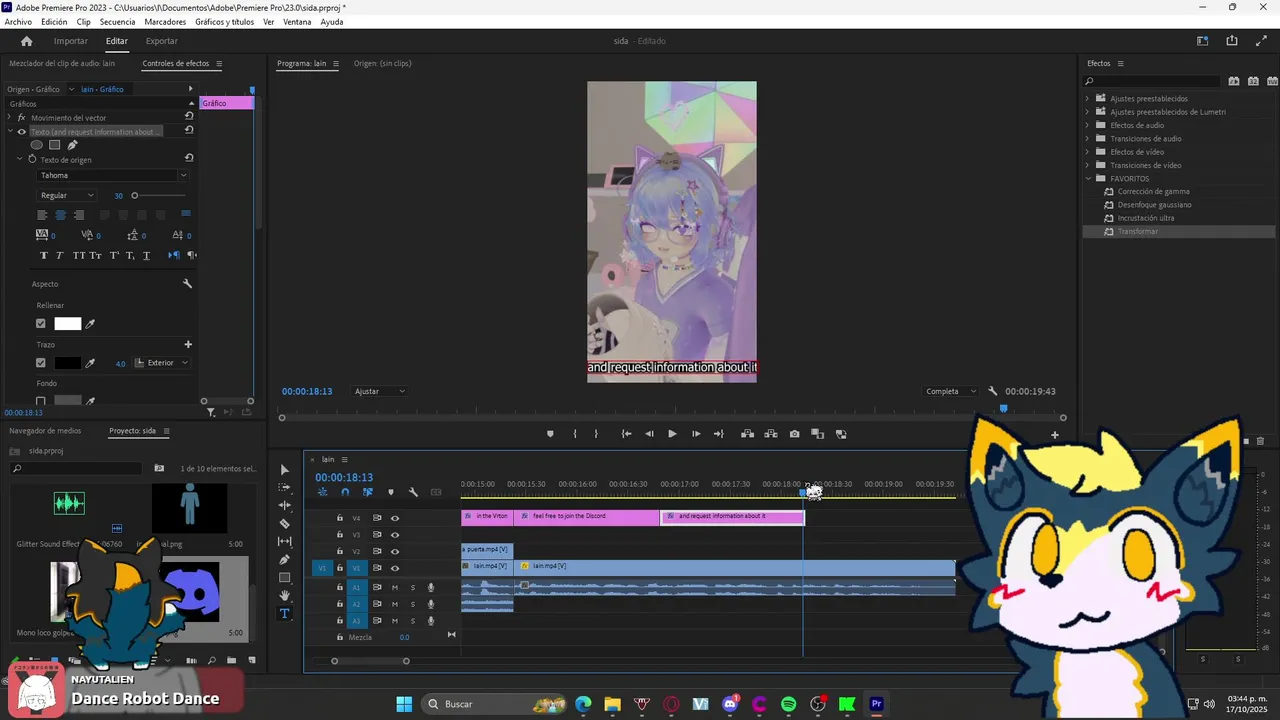Toggle Trazo stroke checkbox
The image size is (1280, 720).
(x=41, y=363)
